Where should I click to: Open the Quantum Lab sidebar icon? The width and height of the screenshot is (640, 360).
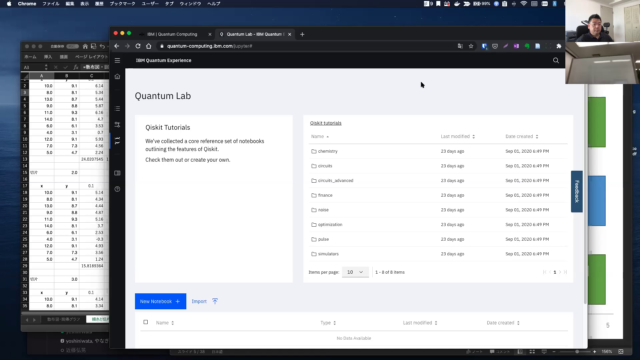(x=117, y=140)
